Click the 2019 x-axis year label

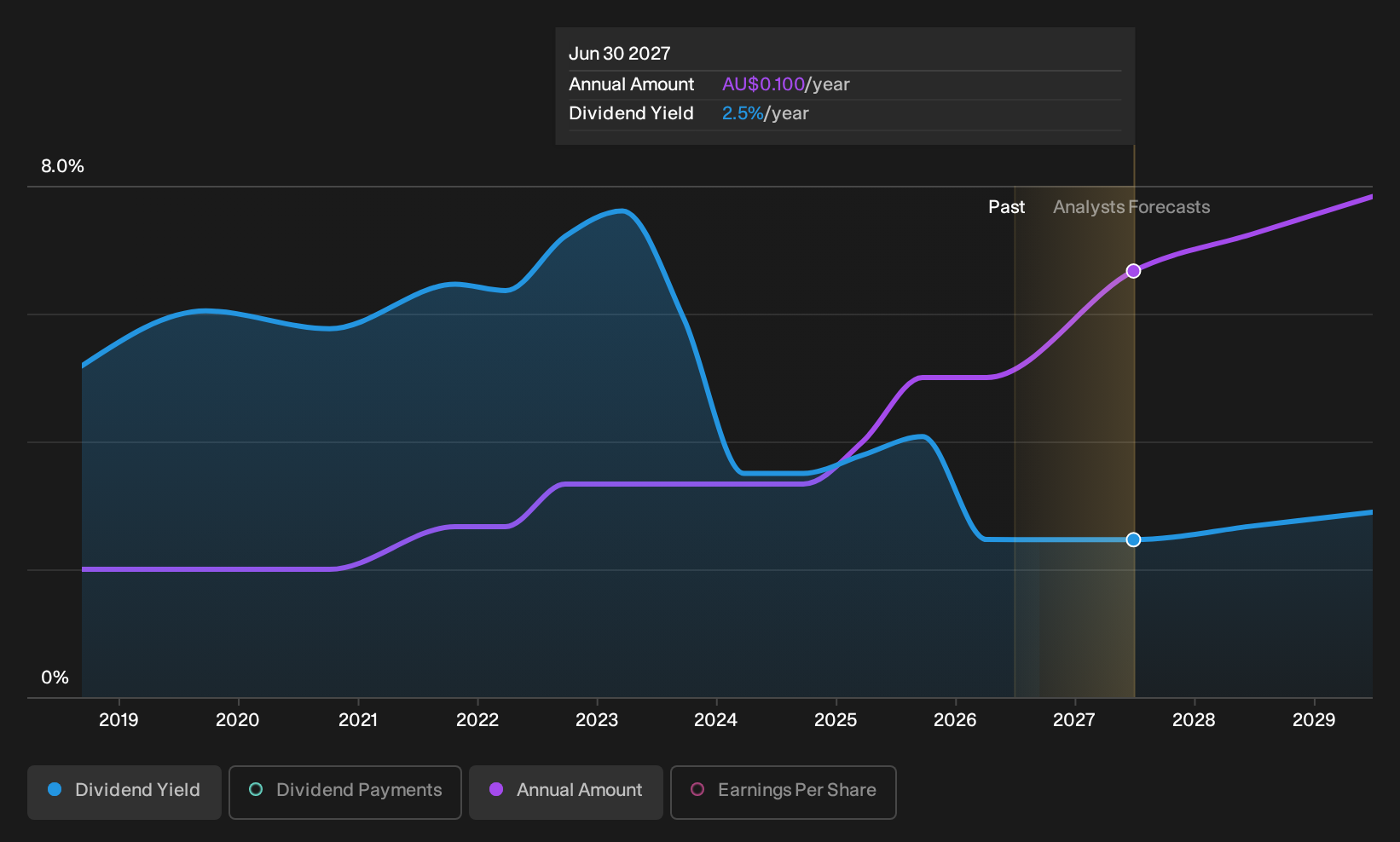(x=119, y=720)
